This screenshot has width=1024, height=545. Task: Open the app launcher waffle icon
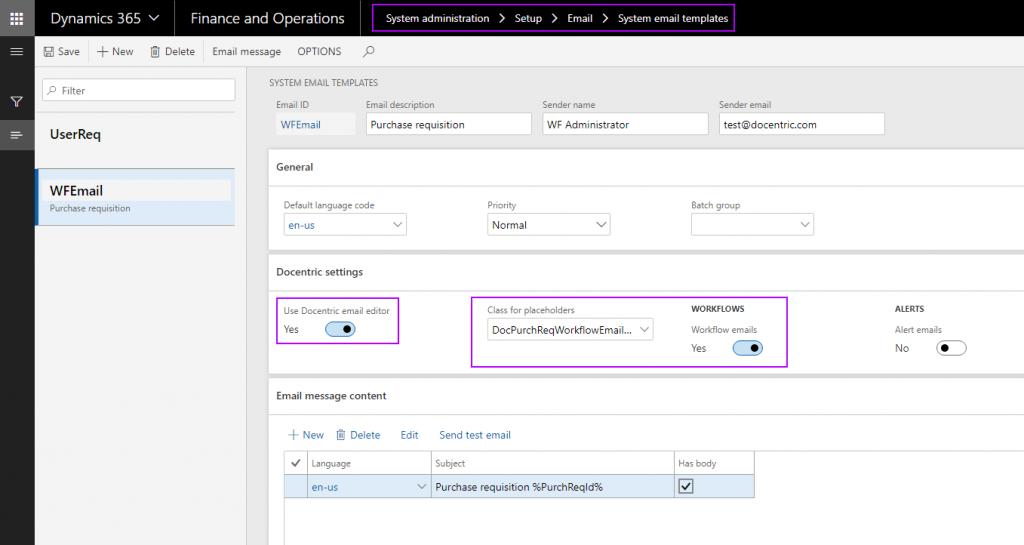pyautogui.click(x=17, y=18)
